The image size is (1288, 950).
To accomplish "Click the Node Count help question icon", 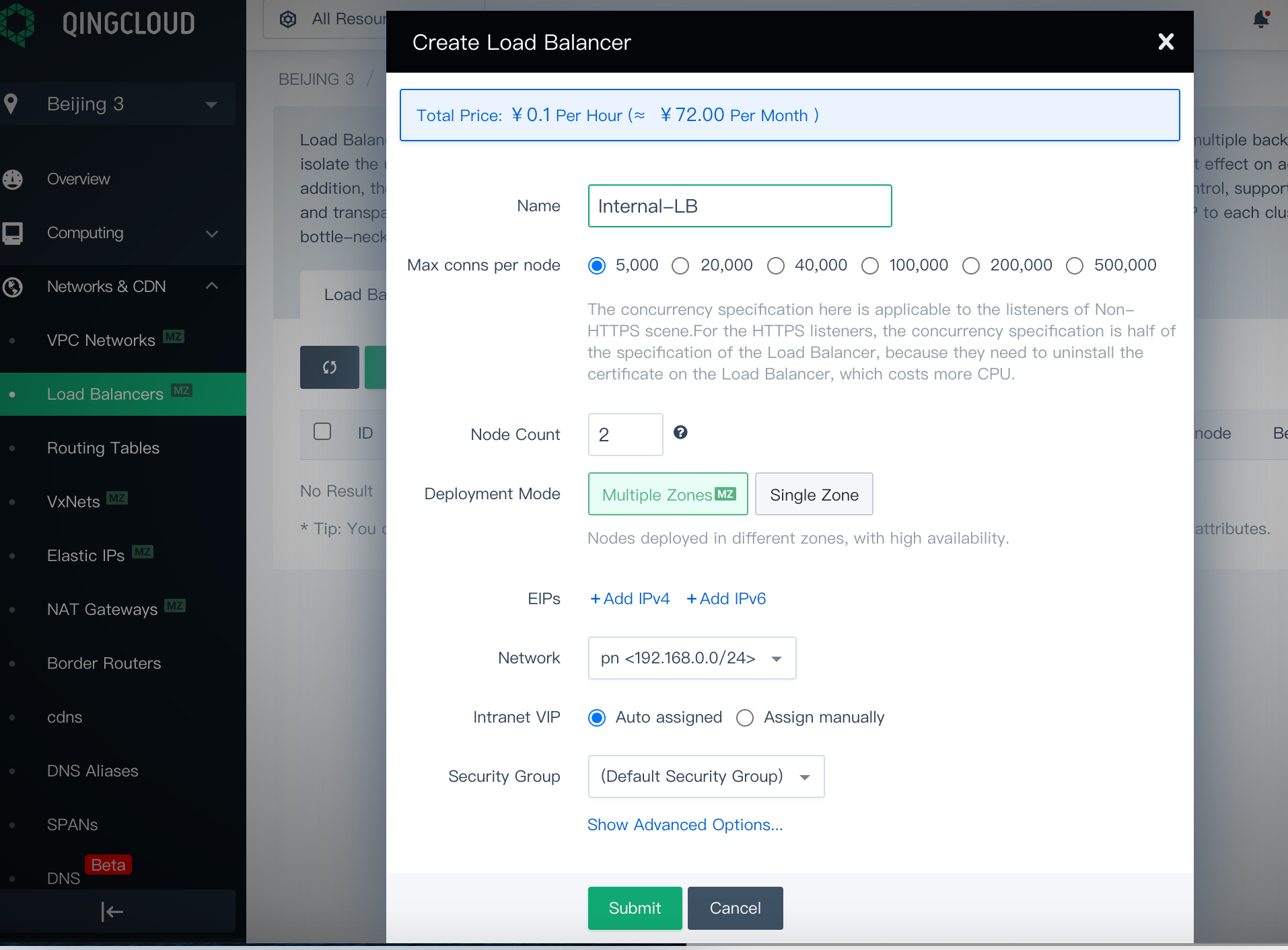I will 680,433.
